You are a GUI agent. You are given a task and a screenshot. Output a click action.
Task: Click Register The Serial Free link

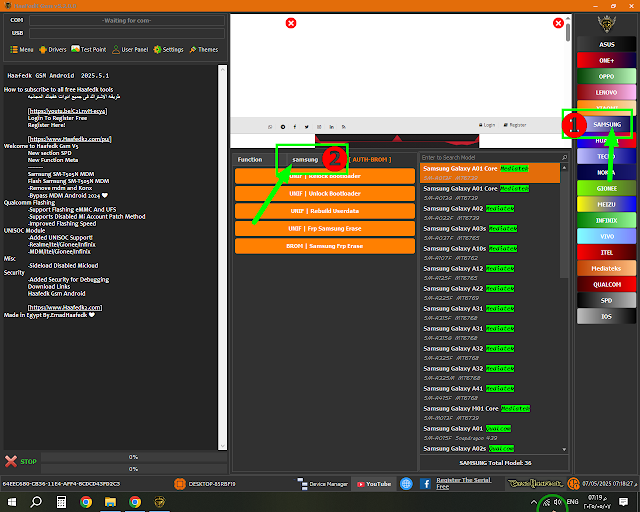click(464, 483)
